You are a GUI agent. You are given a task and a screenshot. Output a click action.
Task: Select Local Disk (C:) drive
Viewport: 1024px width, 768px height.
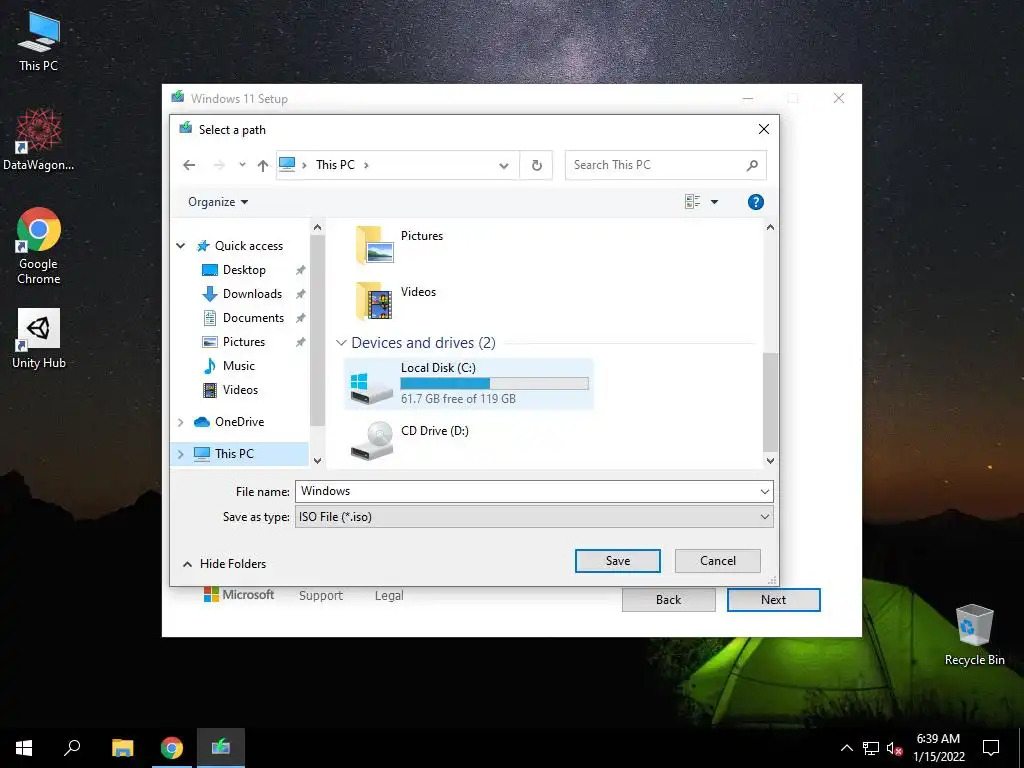click(468, 383)
